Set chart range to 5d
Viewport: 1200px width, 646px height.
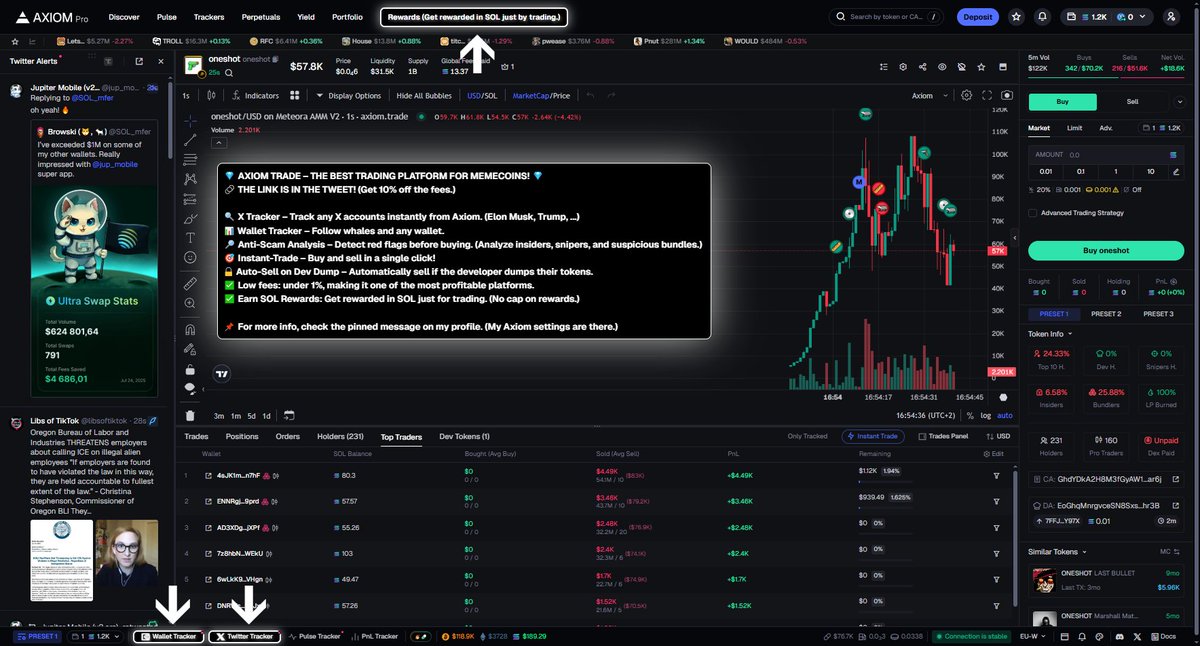tap(250, 415)
